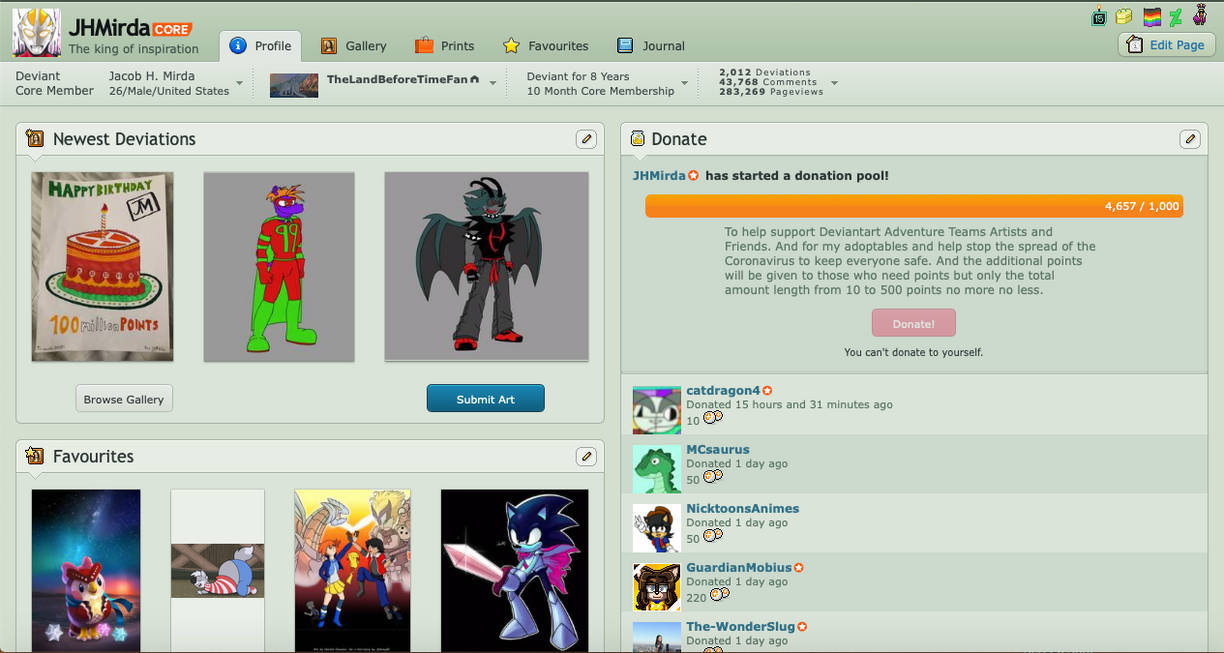Click The-WonderSlug's avatar

[x=656, y=637]
